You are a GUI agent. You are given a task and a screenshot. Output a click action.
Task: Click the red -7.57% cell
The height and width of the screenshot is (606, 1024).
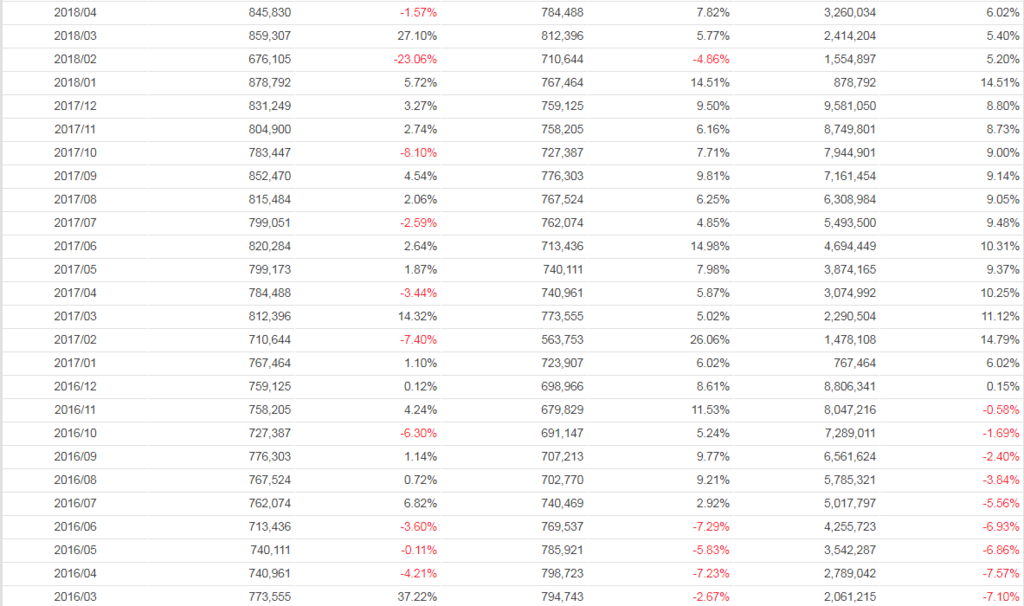[1001, 572]
